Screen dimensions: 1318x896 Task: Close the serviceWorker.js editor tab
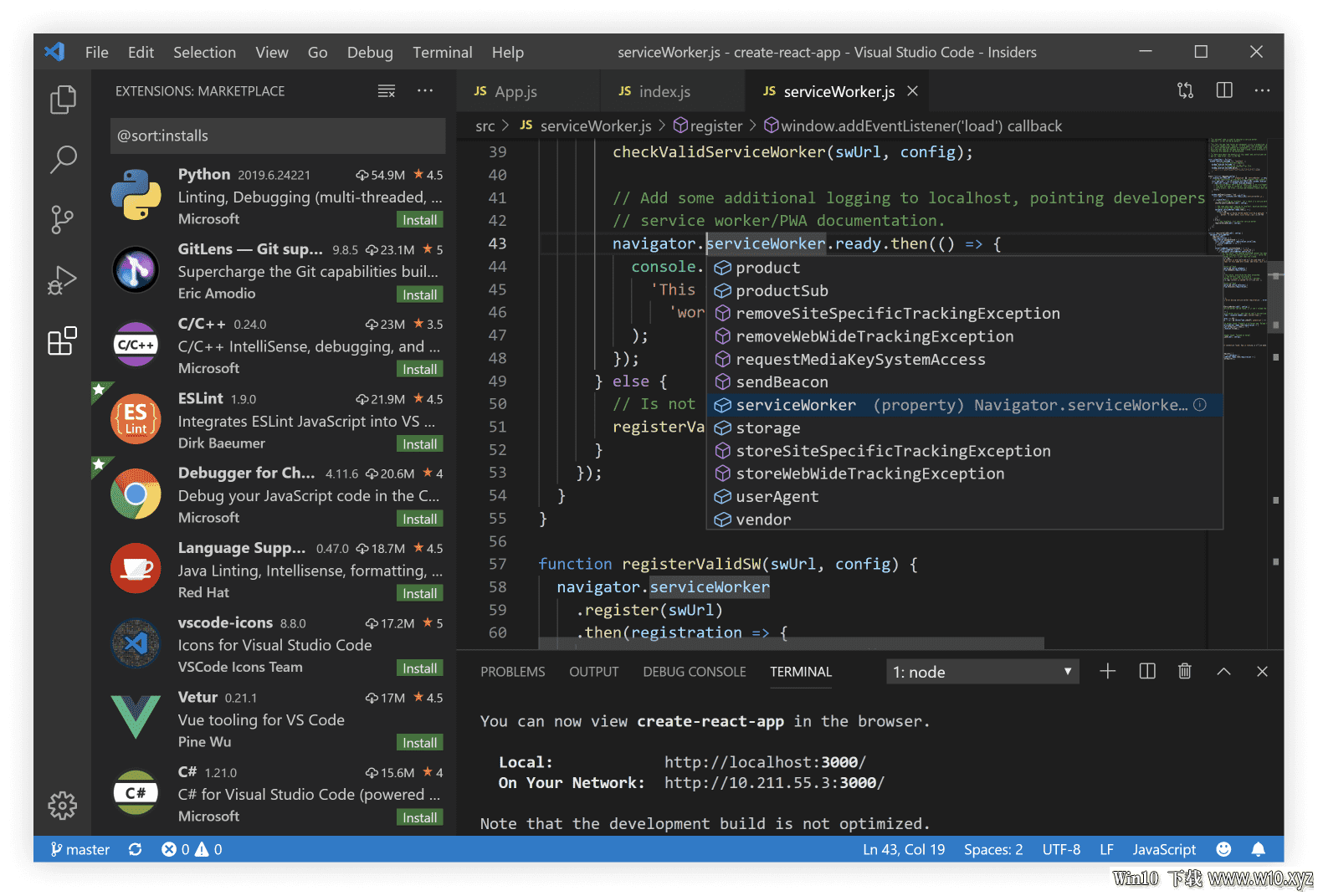point(913,91)
